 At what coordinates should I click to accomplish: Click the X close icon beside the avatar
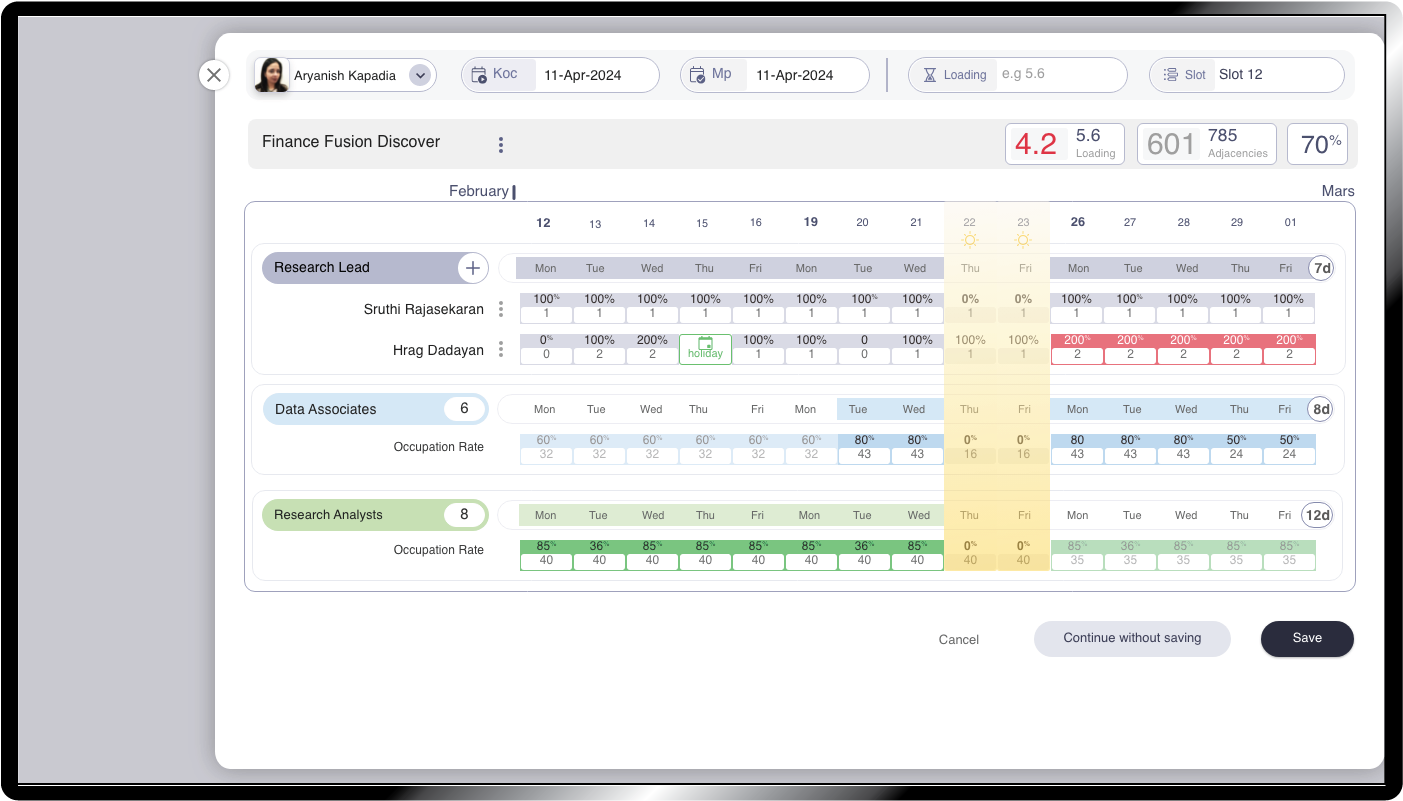214,75
